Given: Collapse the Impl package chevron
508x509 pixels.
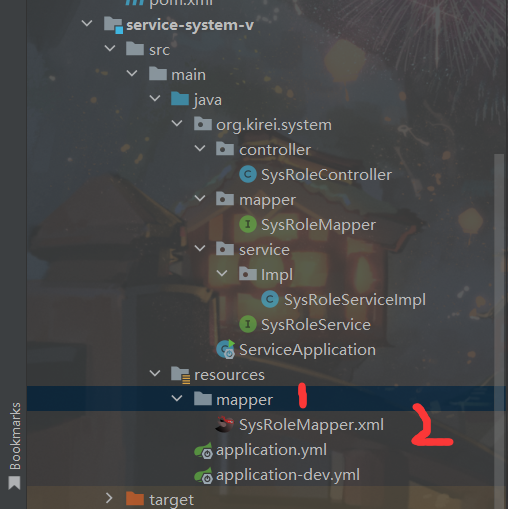Looking at the screenshot, I should (222, 274).
